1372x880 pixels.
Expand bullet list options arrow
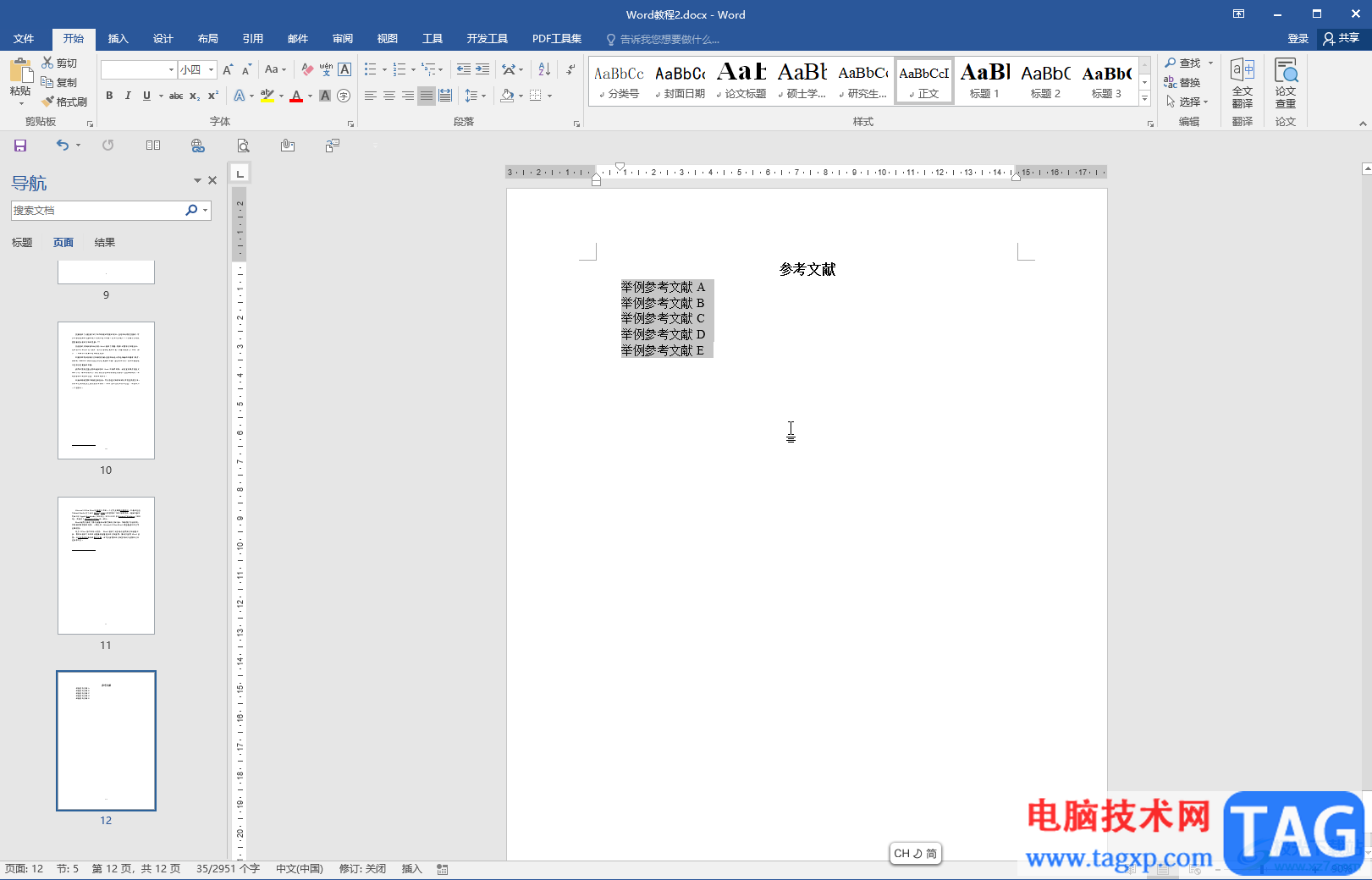(x=384, y=69)
